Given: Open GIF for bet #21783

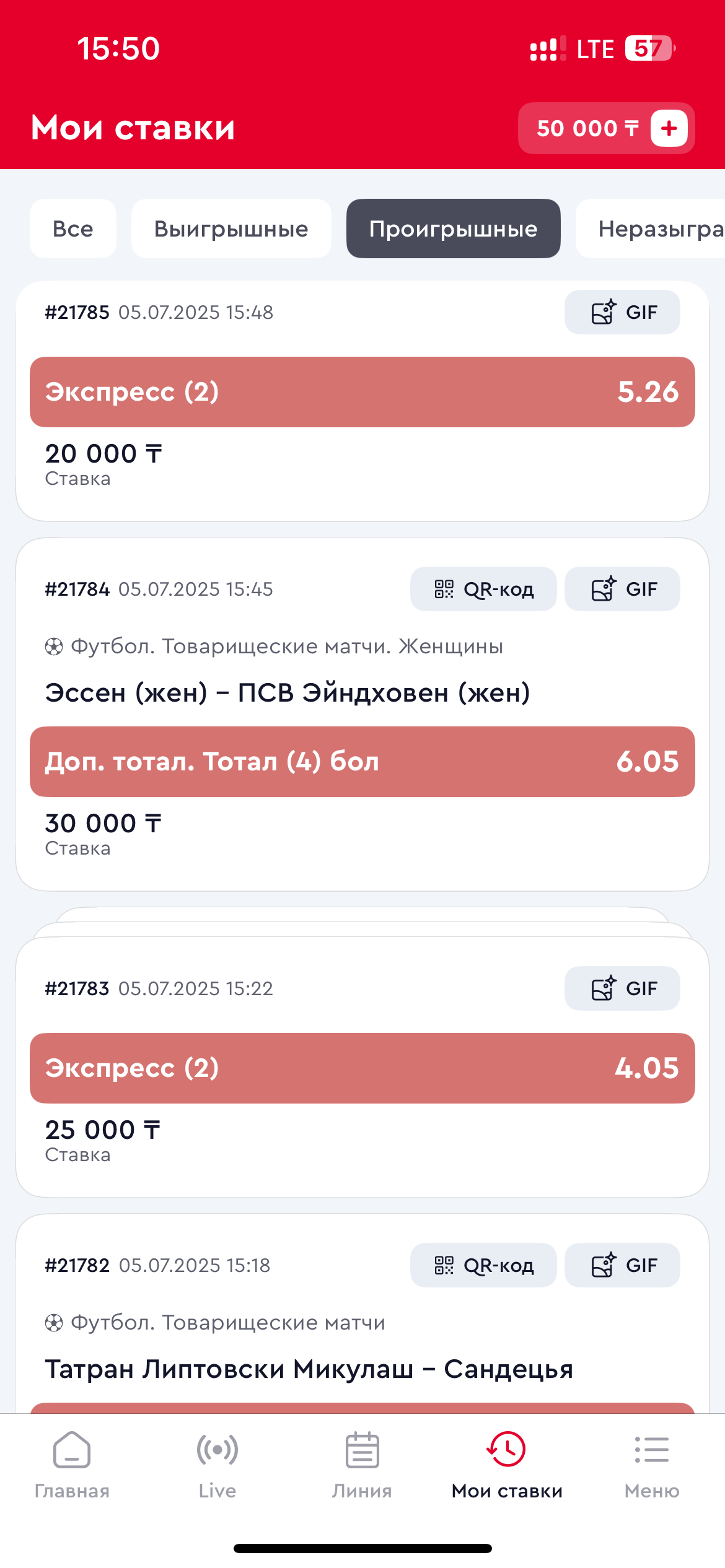Looking at the screenshot, I should pyautogui.click(x=622, y=988).
